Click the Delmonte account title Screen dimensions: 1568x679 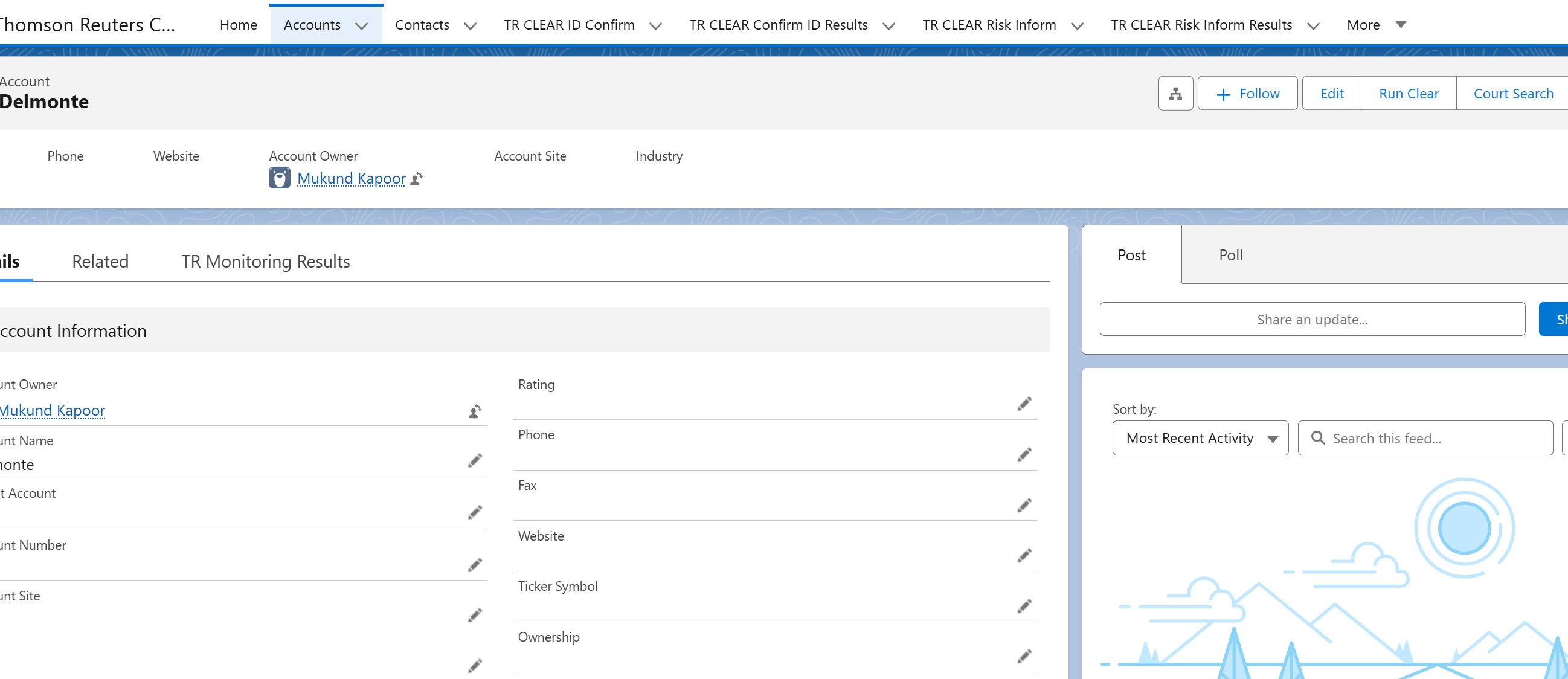45,101
